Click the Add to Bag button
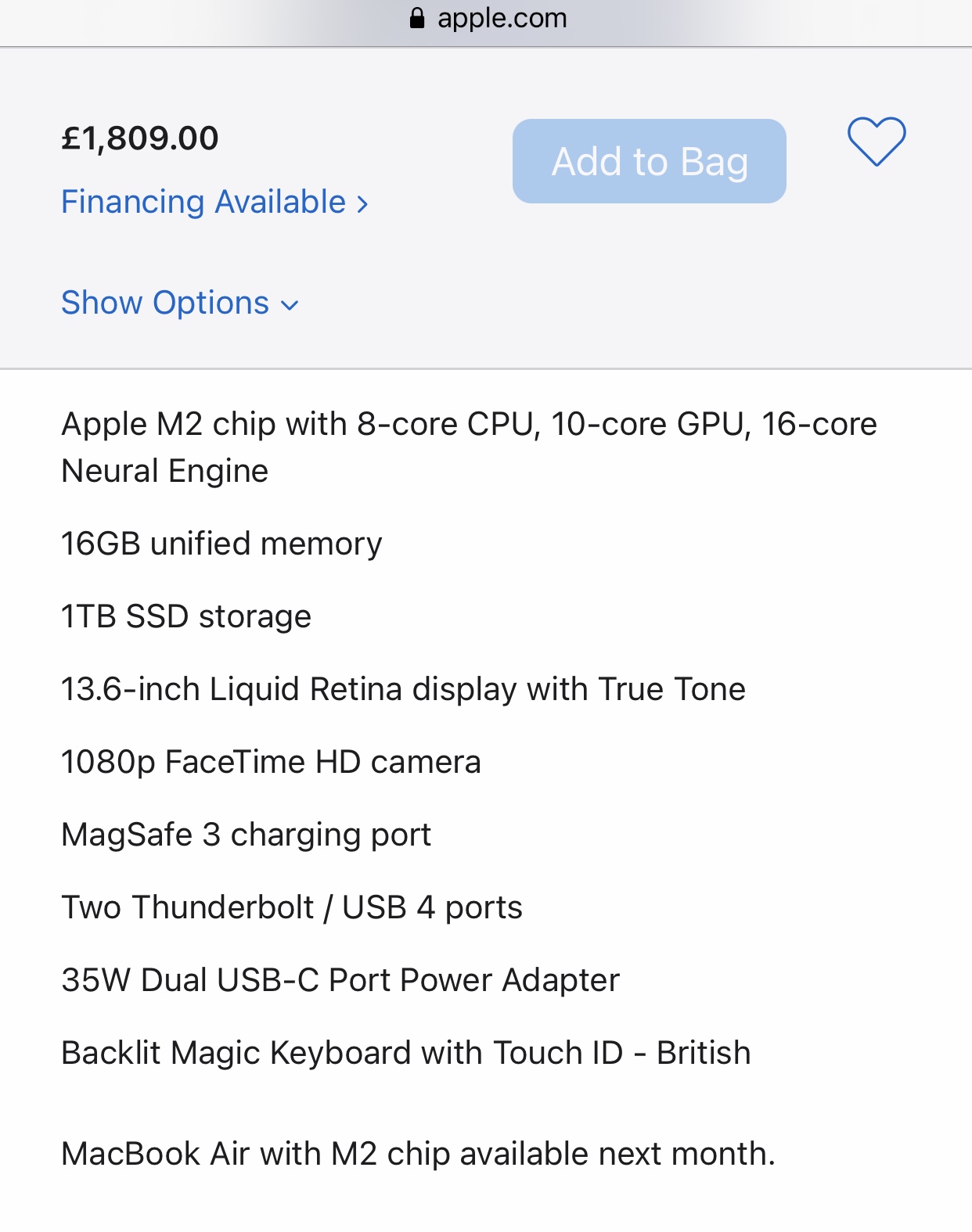 (x=649, y=161)
